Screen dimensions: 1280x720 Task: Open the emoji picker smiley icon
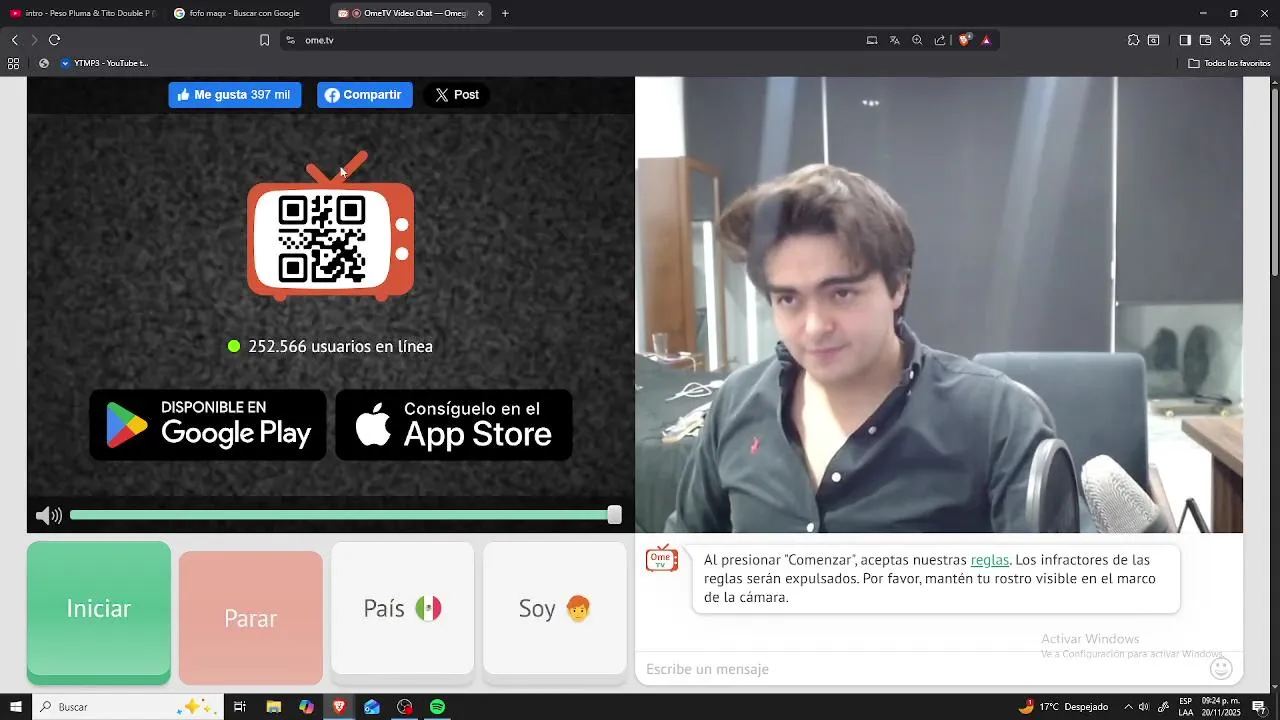pos(1221,669)
